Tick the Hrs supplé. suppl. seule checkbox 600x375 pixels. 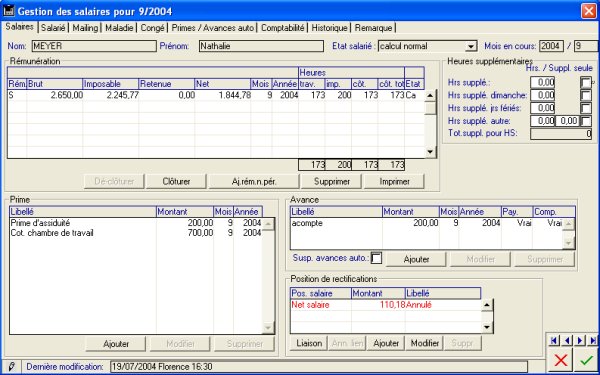coord(586,82)
